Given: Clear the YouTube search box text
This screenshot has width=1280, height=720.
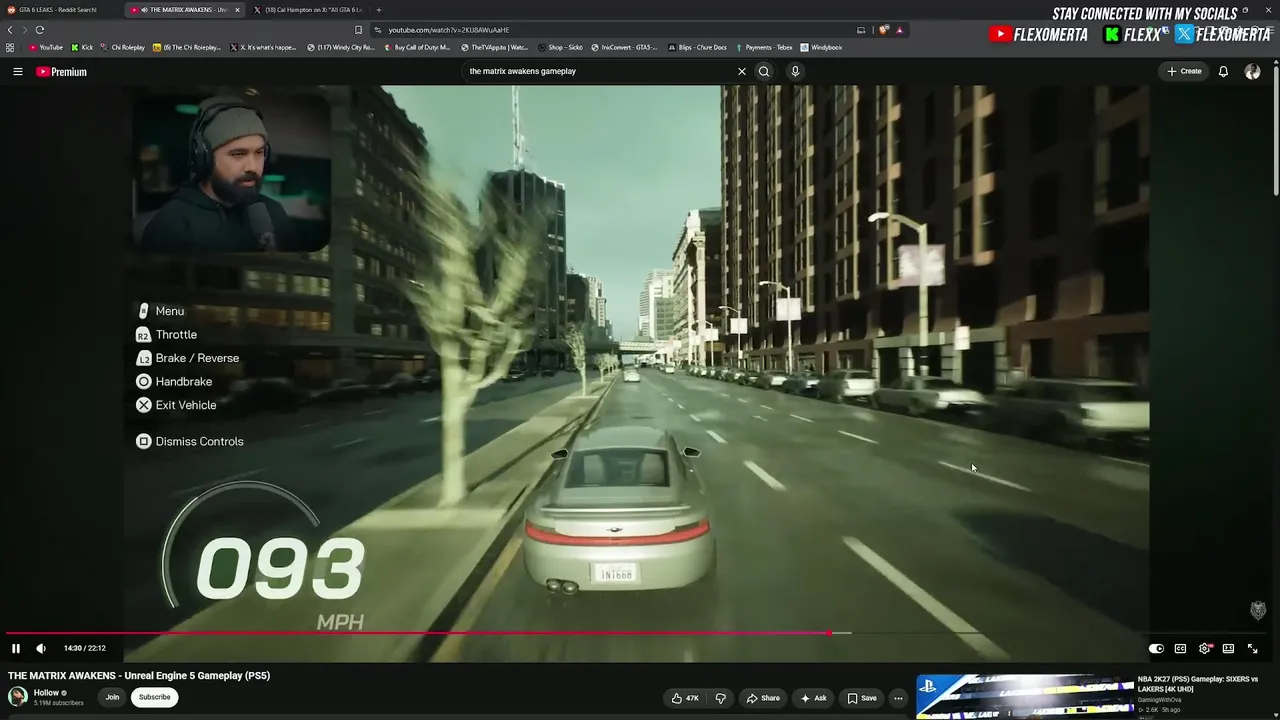Looking at the screenshot, I should click(x=742, y=71).
